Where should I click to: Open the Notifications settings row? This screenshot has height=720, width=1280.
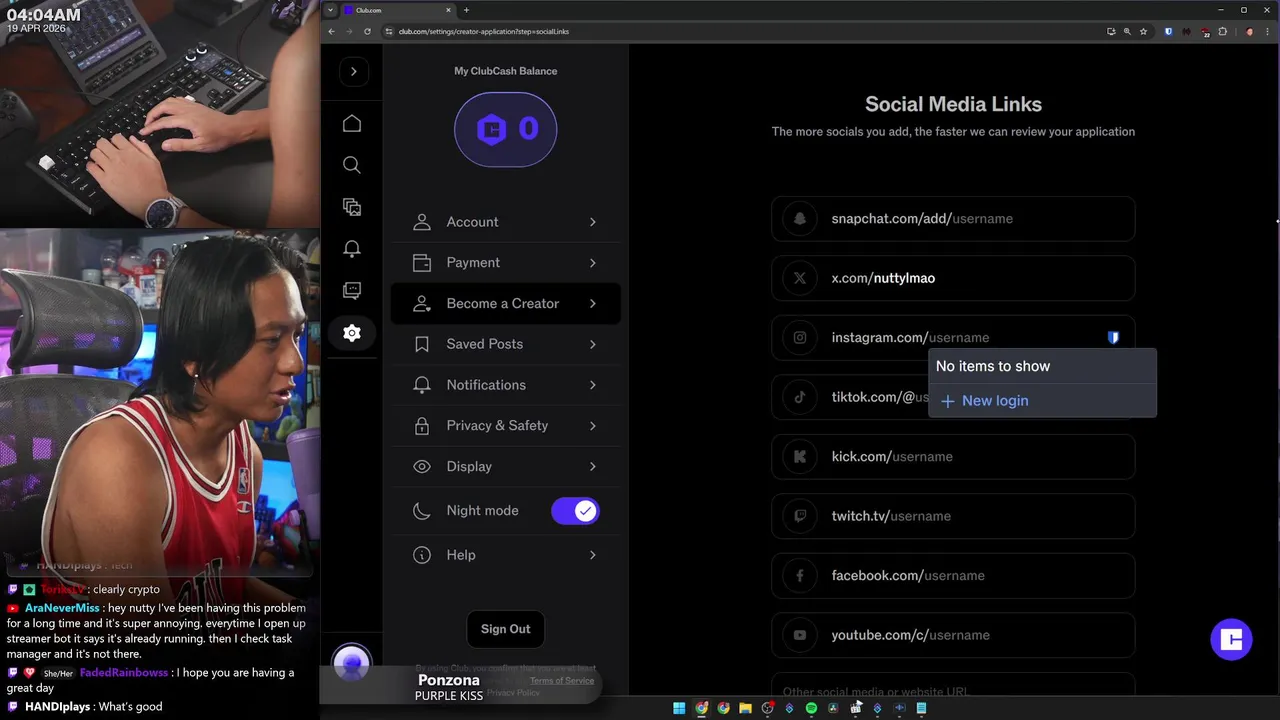[x=505, y=385]
